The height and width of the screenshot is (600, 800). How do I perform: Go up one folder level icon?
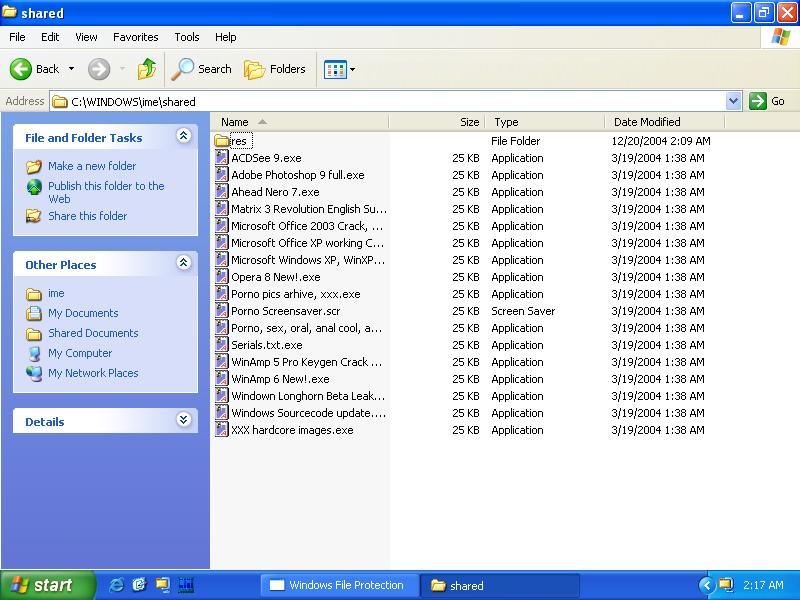[146, 69]
